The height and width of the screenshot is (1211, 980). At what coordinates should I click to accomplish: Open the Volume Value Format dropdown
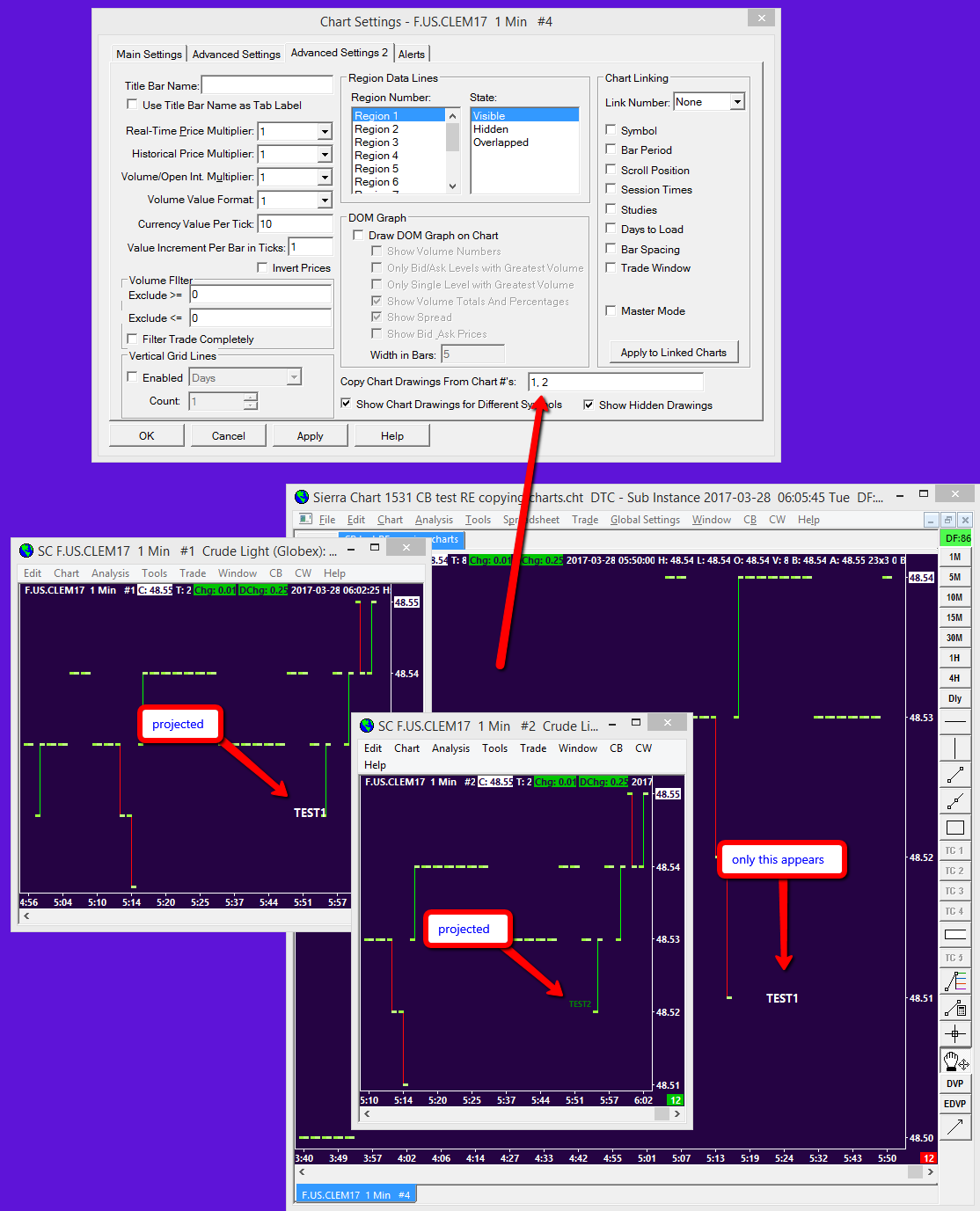pyautogui.click(x=325, y=201)
